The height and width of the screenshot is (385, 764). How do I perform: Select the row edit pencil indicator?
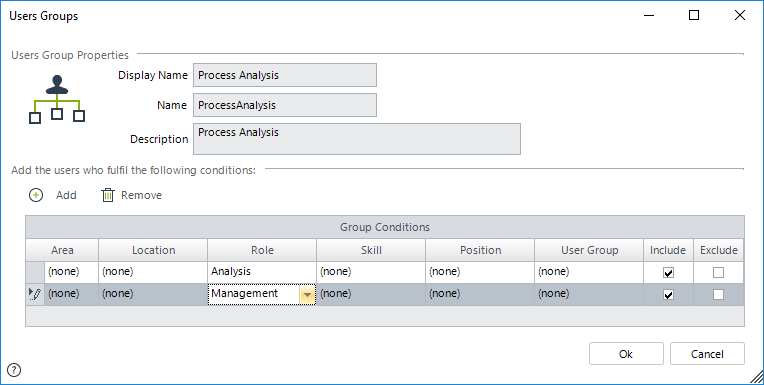[35, 294]
